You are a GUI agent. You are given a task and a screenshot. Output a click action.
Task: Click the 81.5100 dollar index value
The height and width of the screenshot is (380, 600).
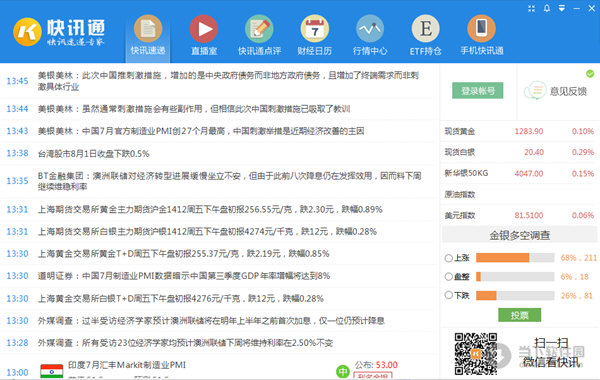pos(529,215)
